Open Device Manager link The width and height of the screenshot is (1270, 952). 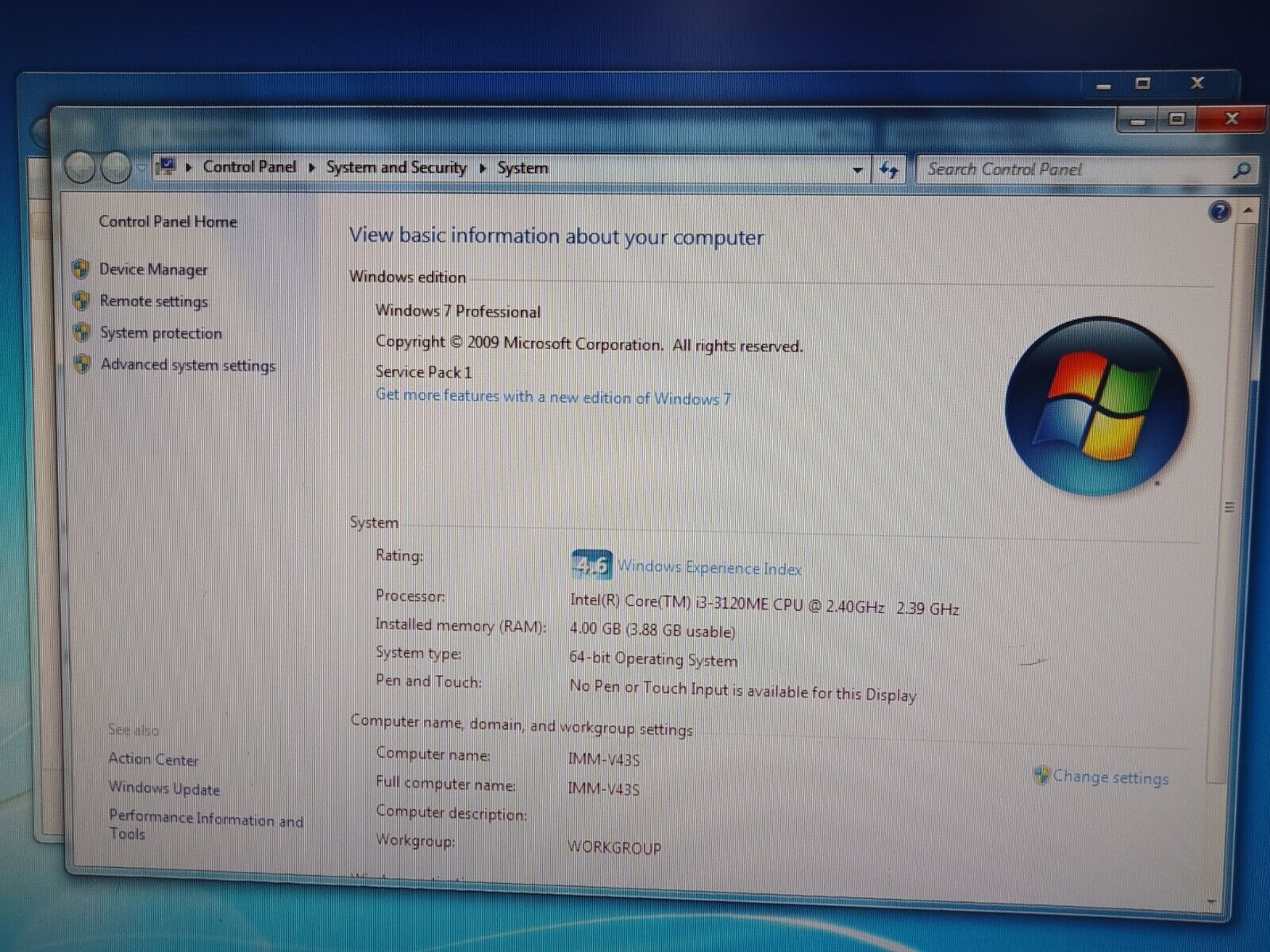153,270
